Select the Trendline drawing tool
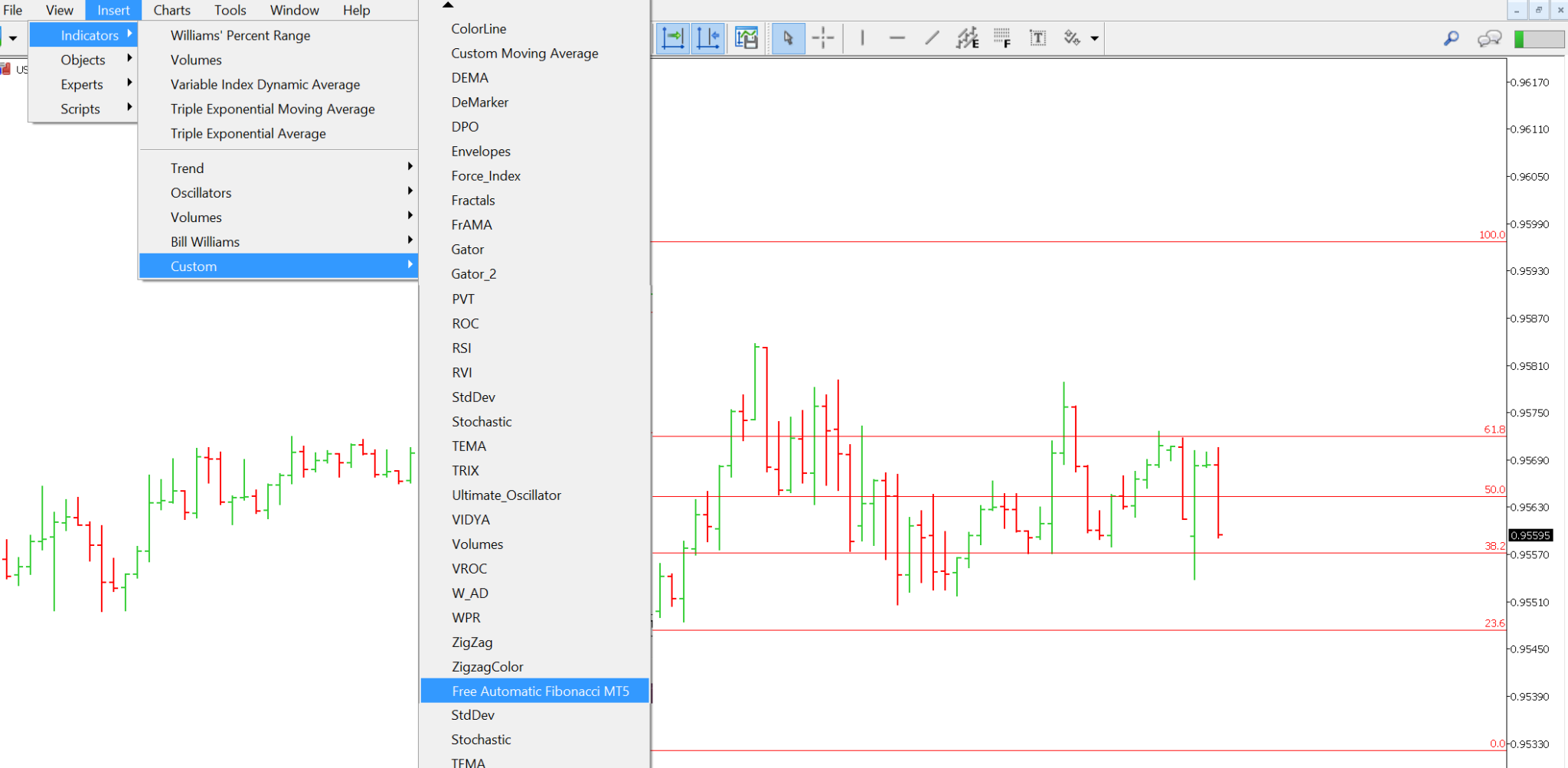Screen dimensions: 1568x768 (x=930, y=37)
